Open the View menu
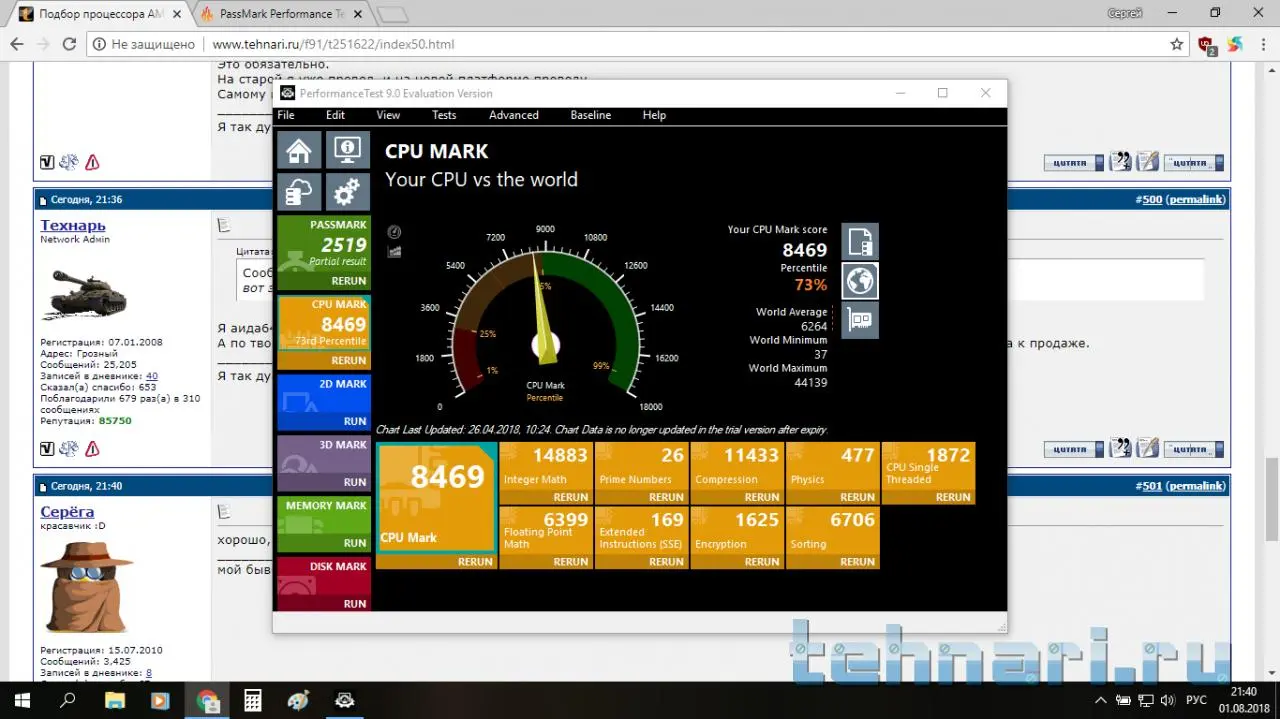This screenshot has height=719, width=1280. click(388, 115)
